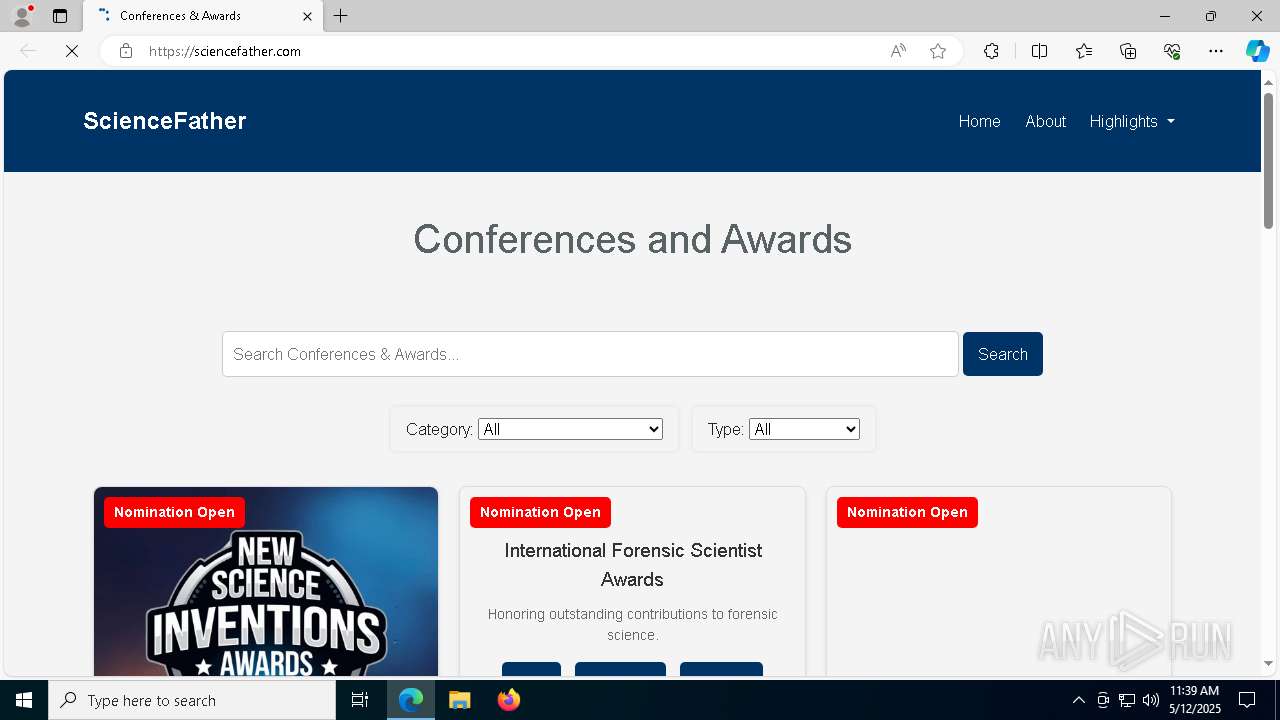
Task: Click the Conferences and Awards heading
Action: point(632,239)
